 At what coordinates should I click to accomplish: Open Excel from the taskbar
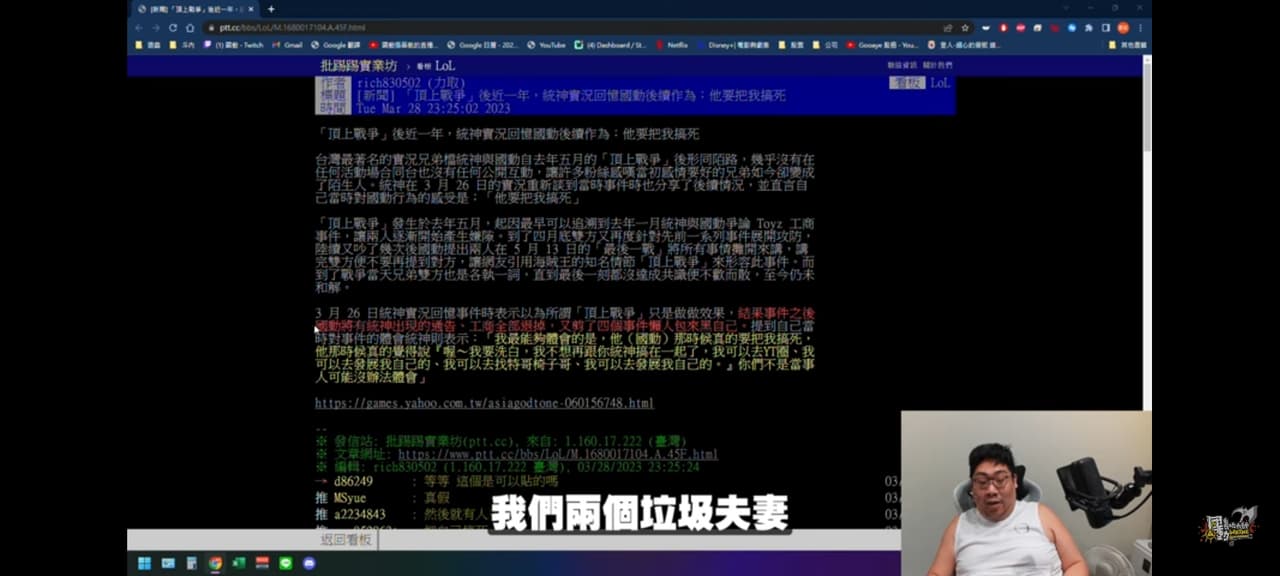239,563
